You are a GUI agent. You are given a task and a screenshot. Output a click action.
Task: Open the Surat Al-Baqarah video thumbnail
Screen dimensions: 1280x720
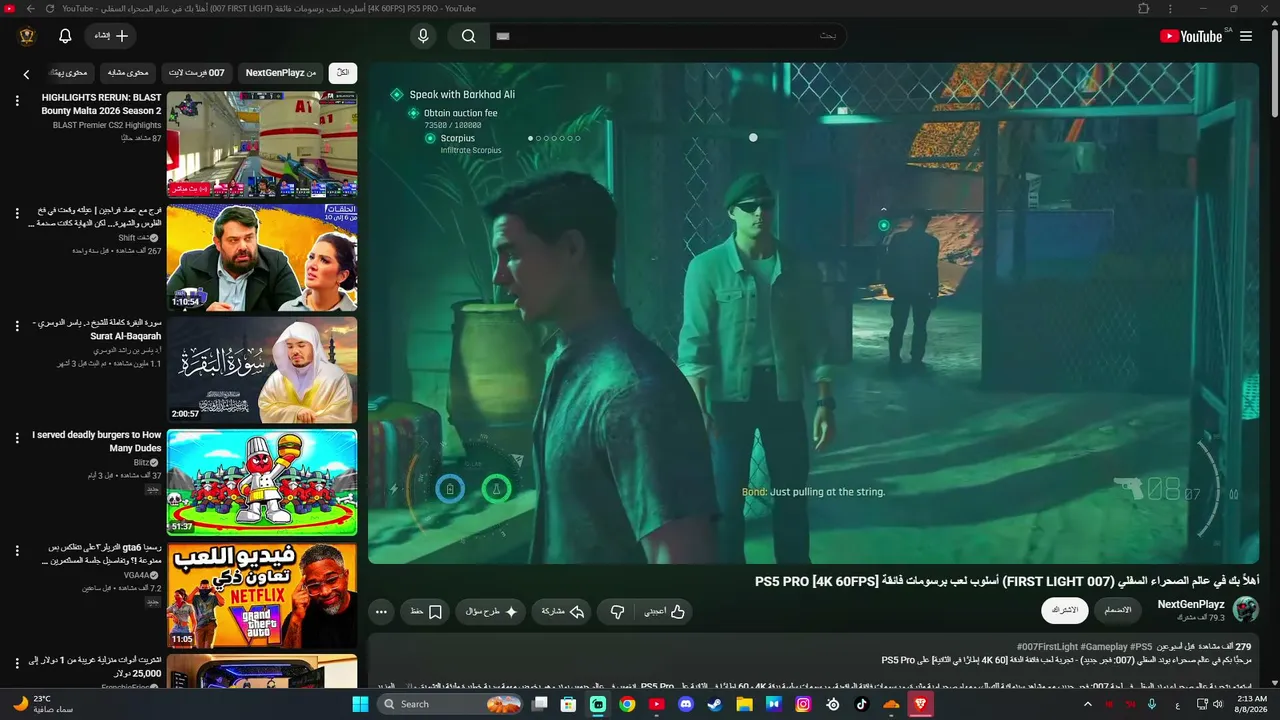point(262,371)
